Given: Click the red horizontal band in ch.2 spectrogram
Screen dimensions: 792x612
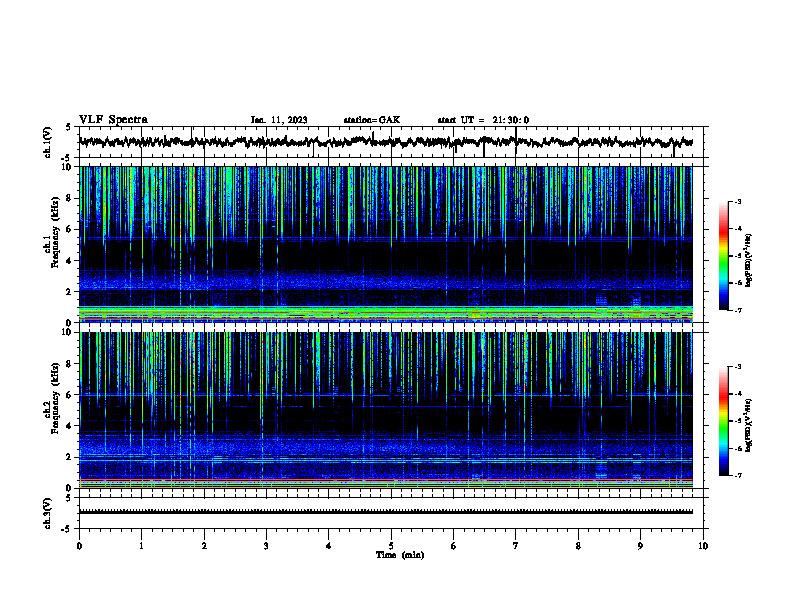Looking at the screenshot, I should pos(385,479).
